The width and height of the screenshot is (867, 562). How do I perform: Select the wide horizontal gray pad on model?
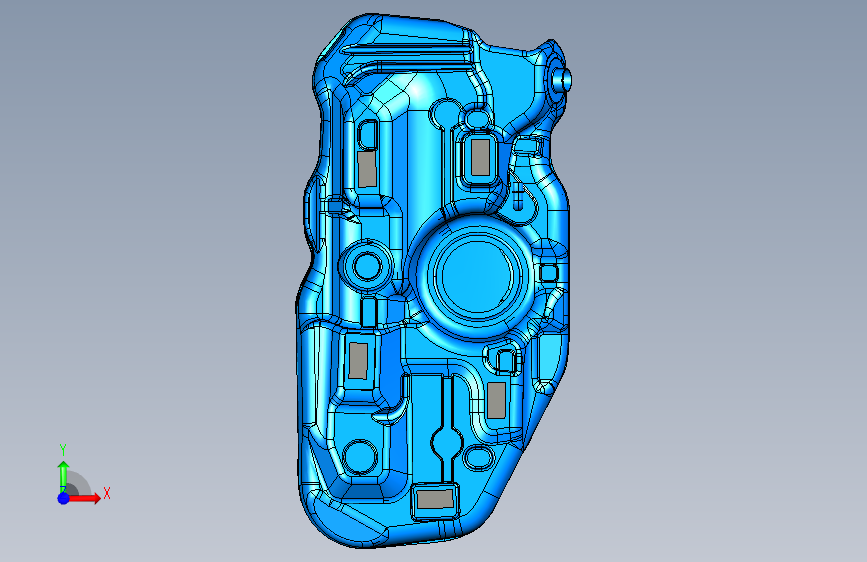[435, 499]
